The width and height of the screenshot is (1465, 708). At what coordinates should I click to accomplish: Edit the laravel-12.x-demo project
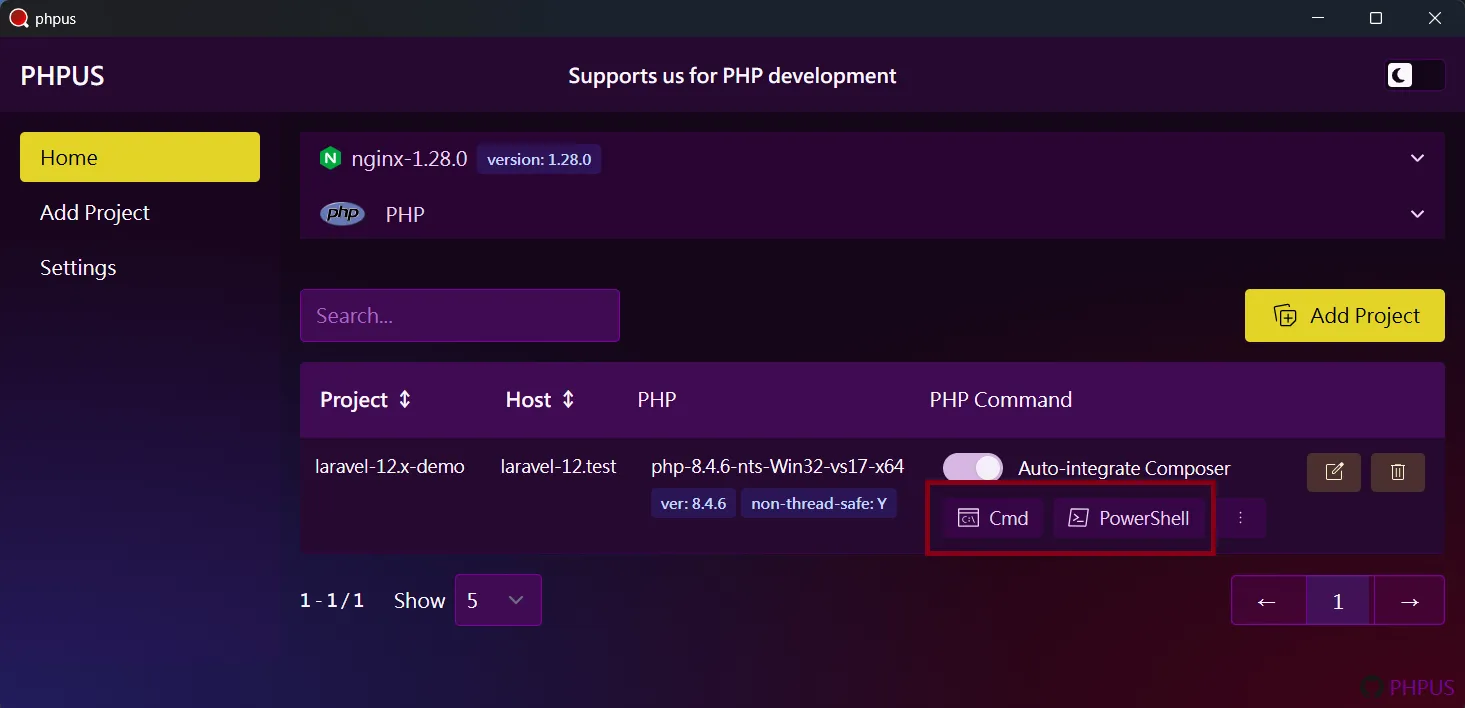[1334, 472]
